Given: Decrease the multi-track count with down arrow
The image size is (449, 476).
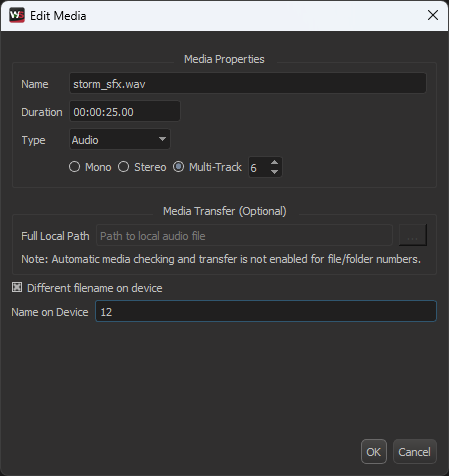Looking at the screenshot, I should click(x=274, y=172).
